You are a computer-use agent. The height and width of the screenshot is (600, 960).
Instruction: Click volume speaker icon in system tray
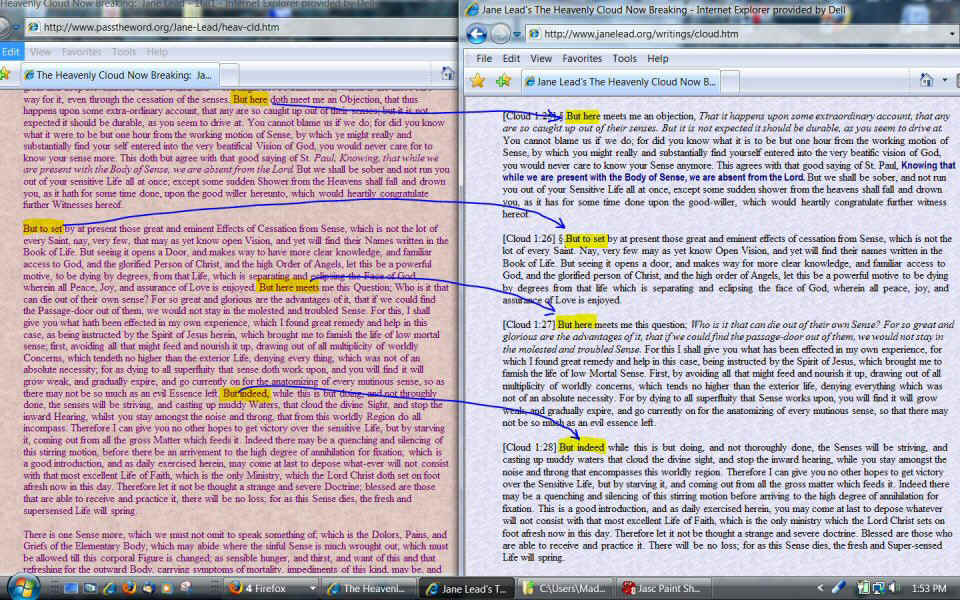point(894,588)
